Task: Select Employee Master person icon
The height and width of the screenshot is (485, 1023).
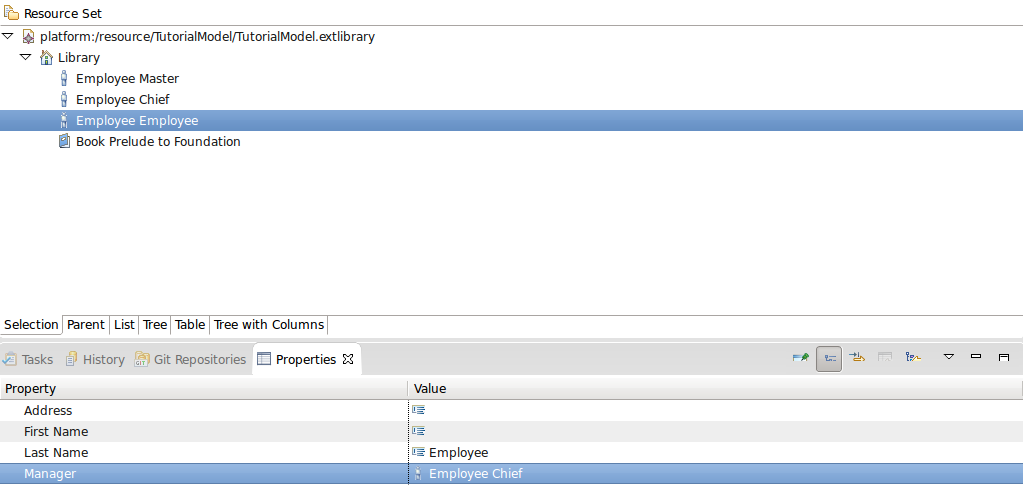Action: coord(64,78)
